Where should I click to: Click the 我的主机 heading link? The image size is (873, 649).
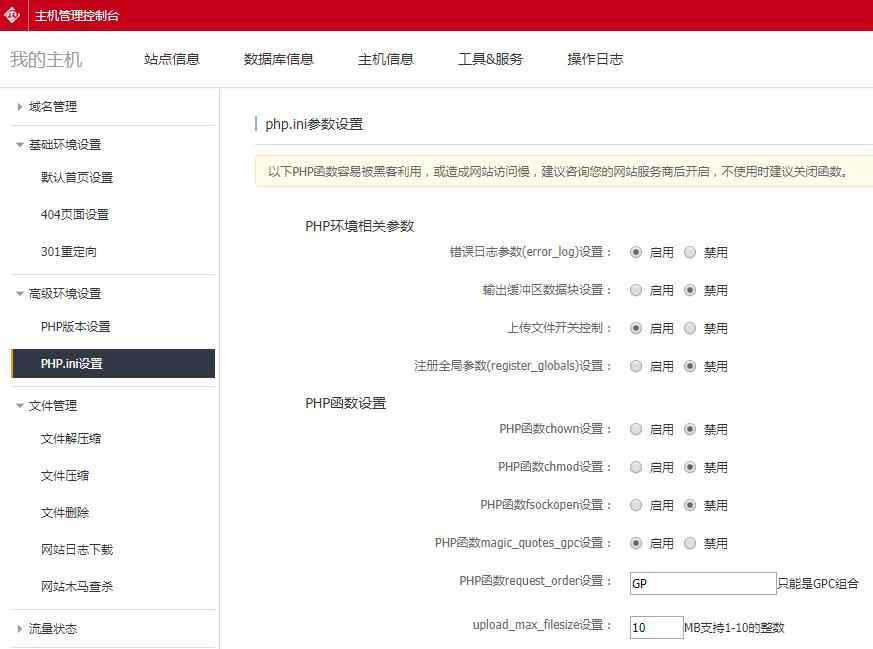pos(46,60)
